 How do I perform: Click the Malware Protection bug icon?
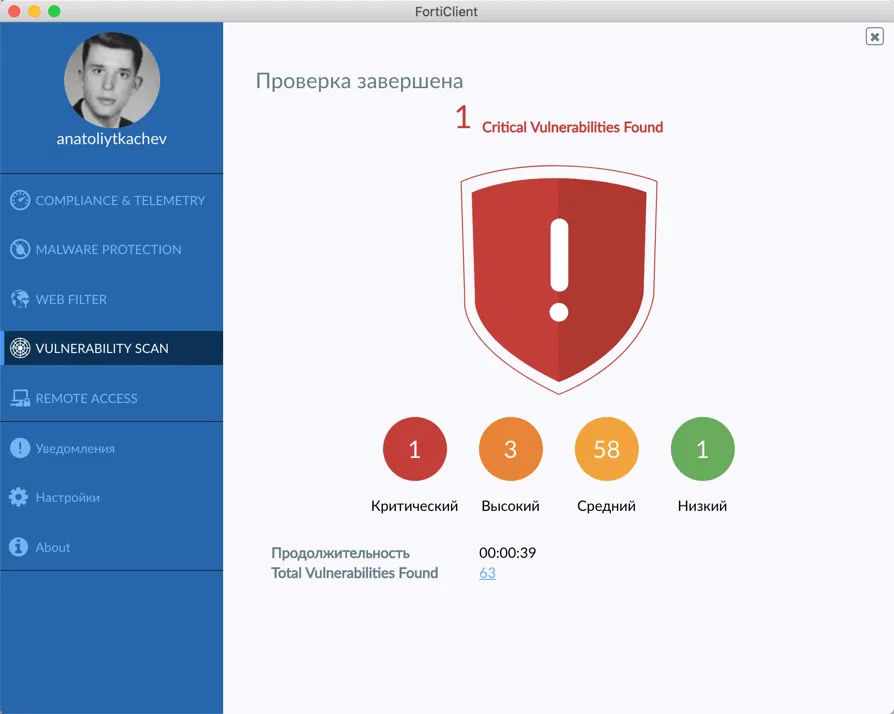(x=20, y=249)
